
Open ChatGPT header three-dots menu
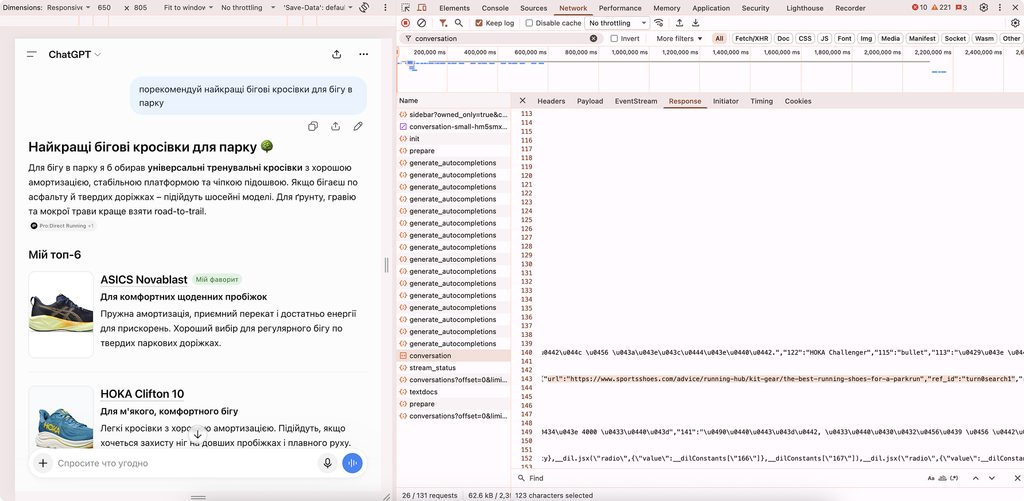point(364,54)
